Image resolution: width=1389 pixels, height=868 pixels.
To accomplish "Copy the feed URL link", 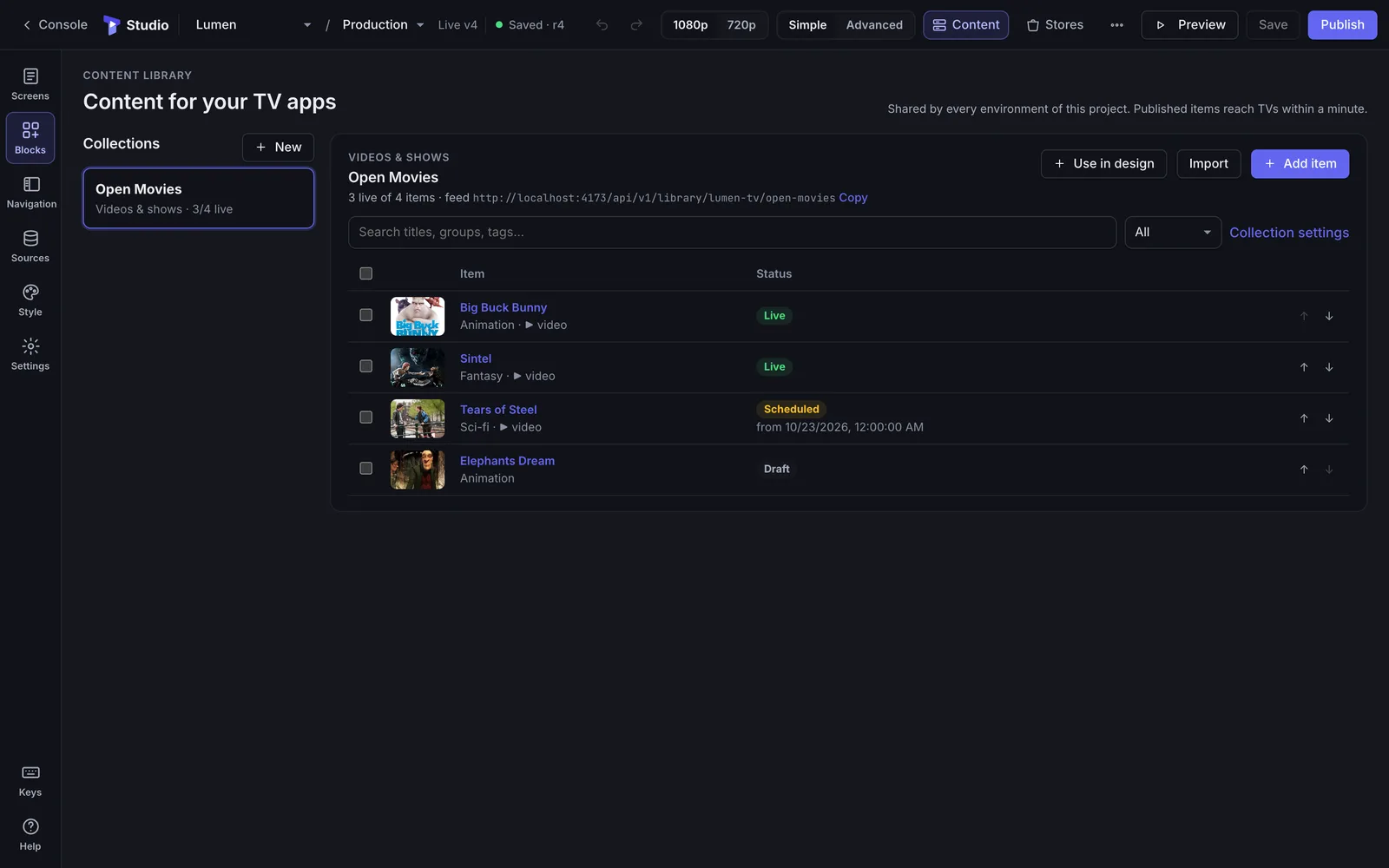I will (853, 198).
